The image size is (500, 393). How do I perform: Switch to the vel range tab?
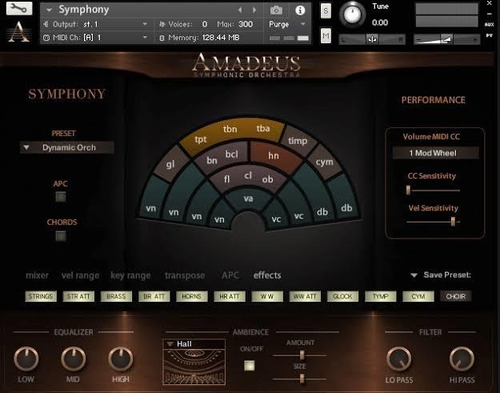click(x=80, y=276)
